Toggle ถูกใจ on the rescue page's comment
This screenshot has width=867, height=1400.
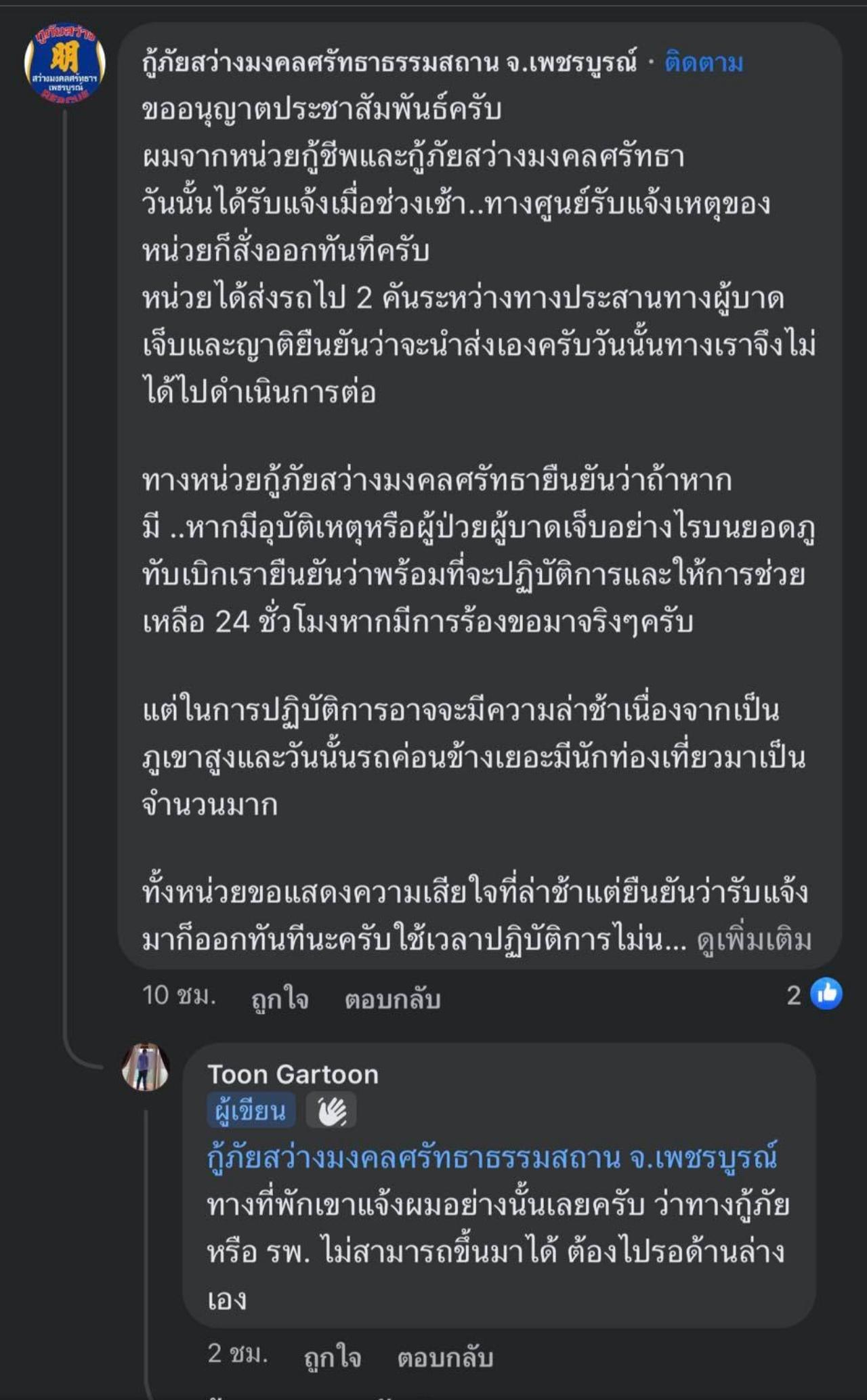(280, 999)
